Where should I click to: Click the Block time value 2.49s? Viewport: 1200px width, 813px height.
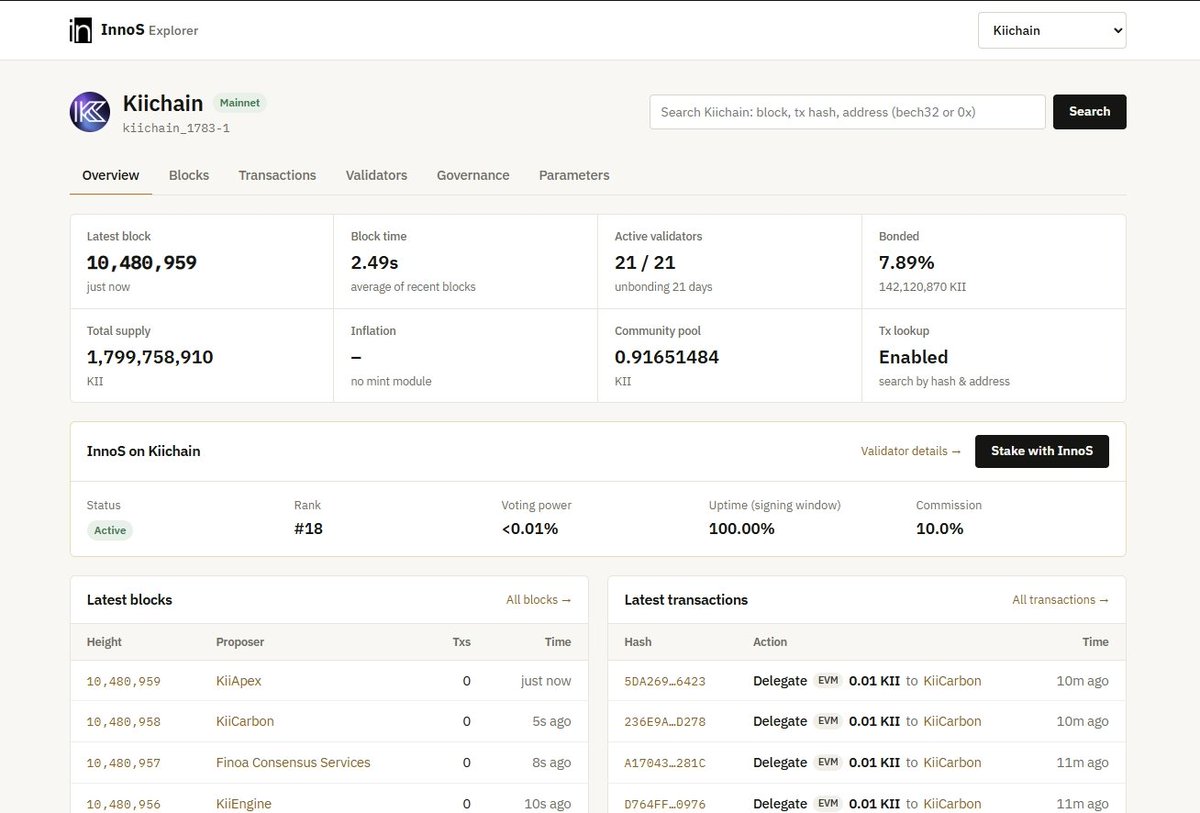[x=375, y=263]
